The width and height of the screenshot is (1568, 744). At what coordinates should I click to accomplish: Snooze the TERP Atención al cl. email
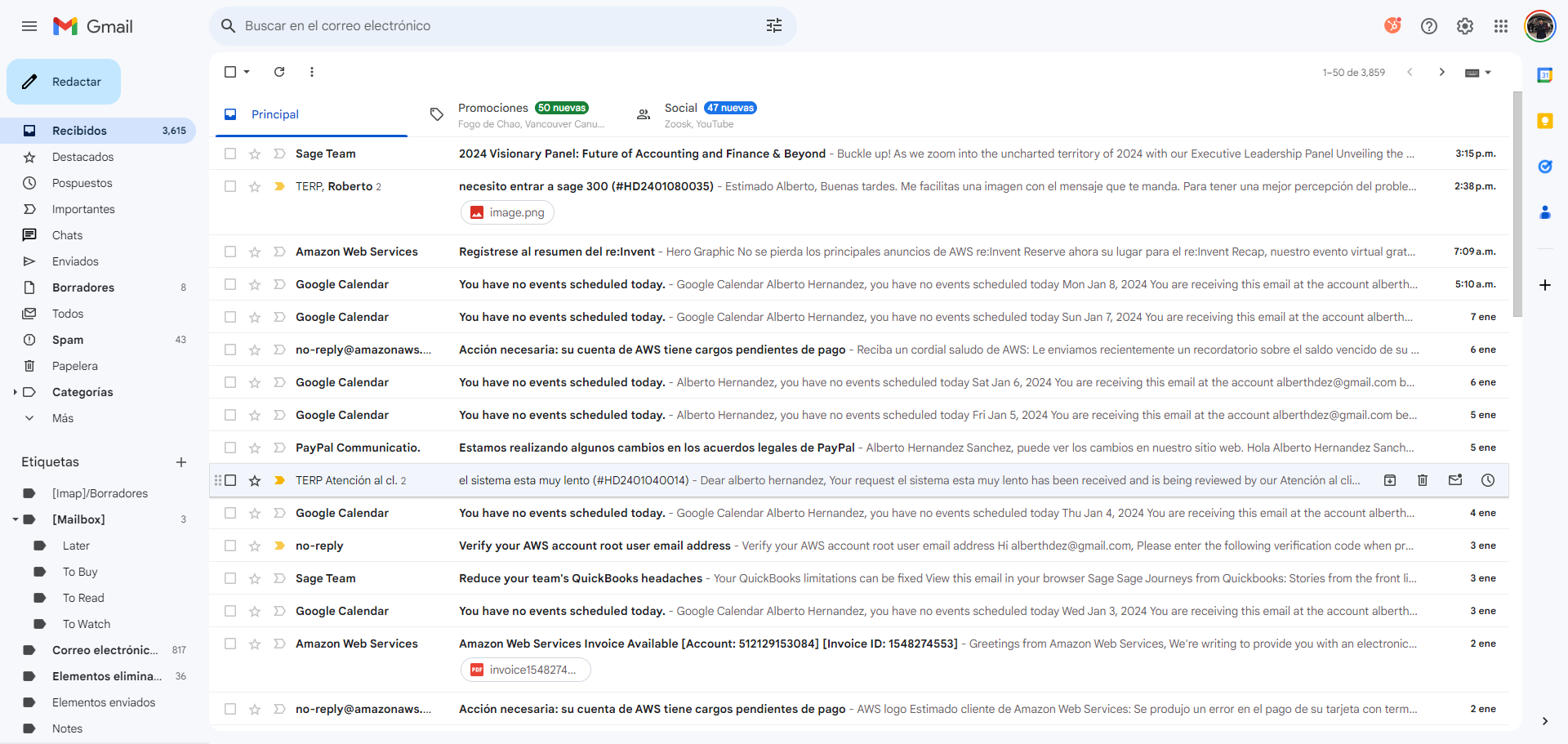pos(1488,480)
